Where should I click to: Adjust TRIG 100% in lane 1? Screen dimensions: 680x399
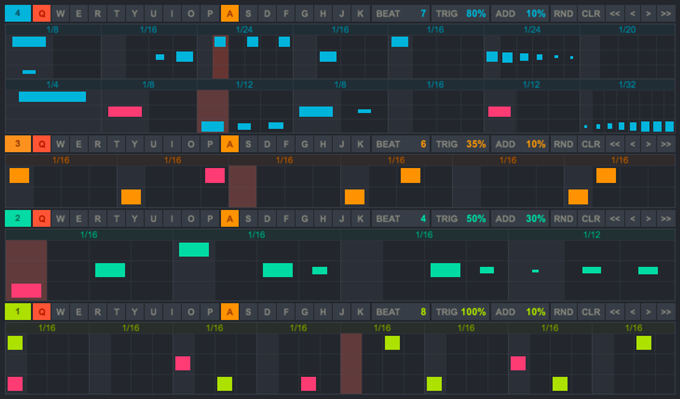461,312
